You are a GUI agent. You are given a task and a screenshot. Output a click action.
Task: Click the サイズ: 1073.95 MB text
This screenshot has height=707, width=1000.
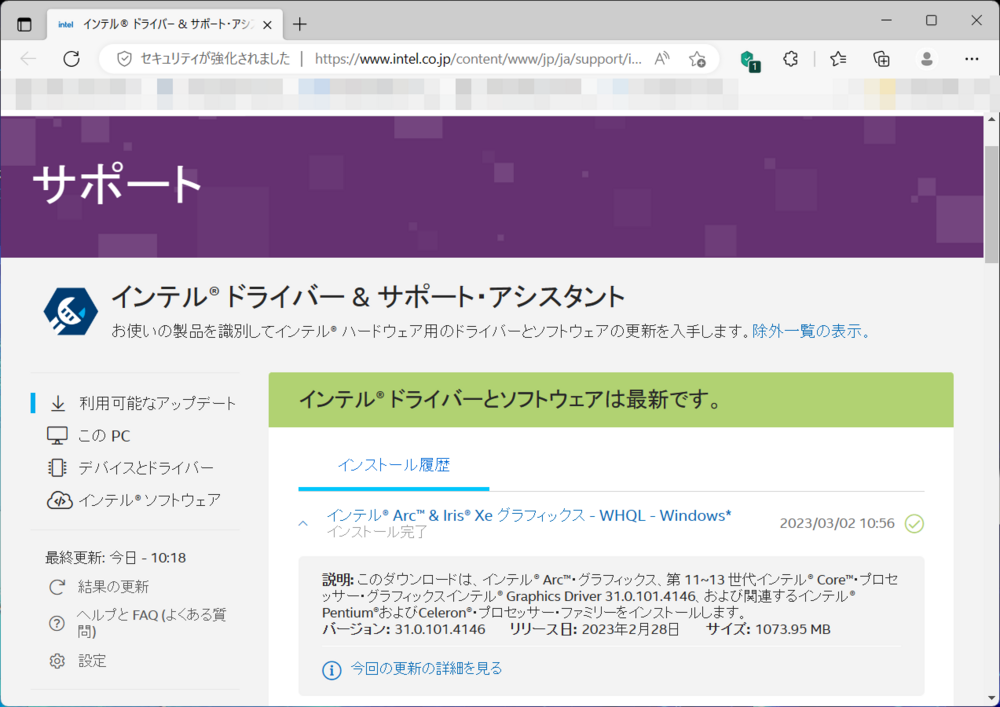768,629
